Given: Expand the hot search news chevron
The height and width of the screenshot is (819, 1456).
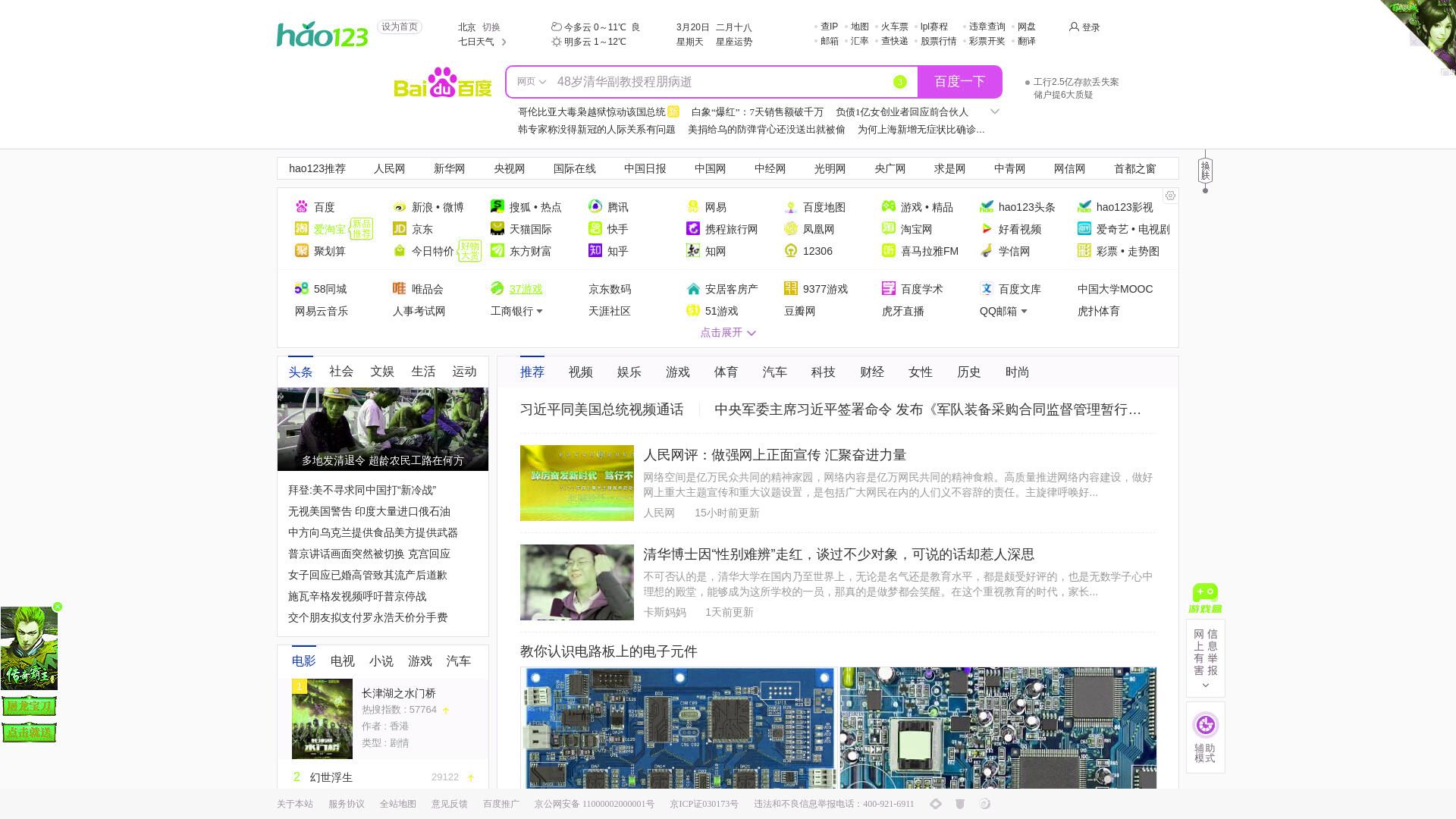Looking at the screenshot, I should 995,111.
